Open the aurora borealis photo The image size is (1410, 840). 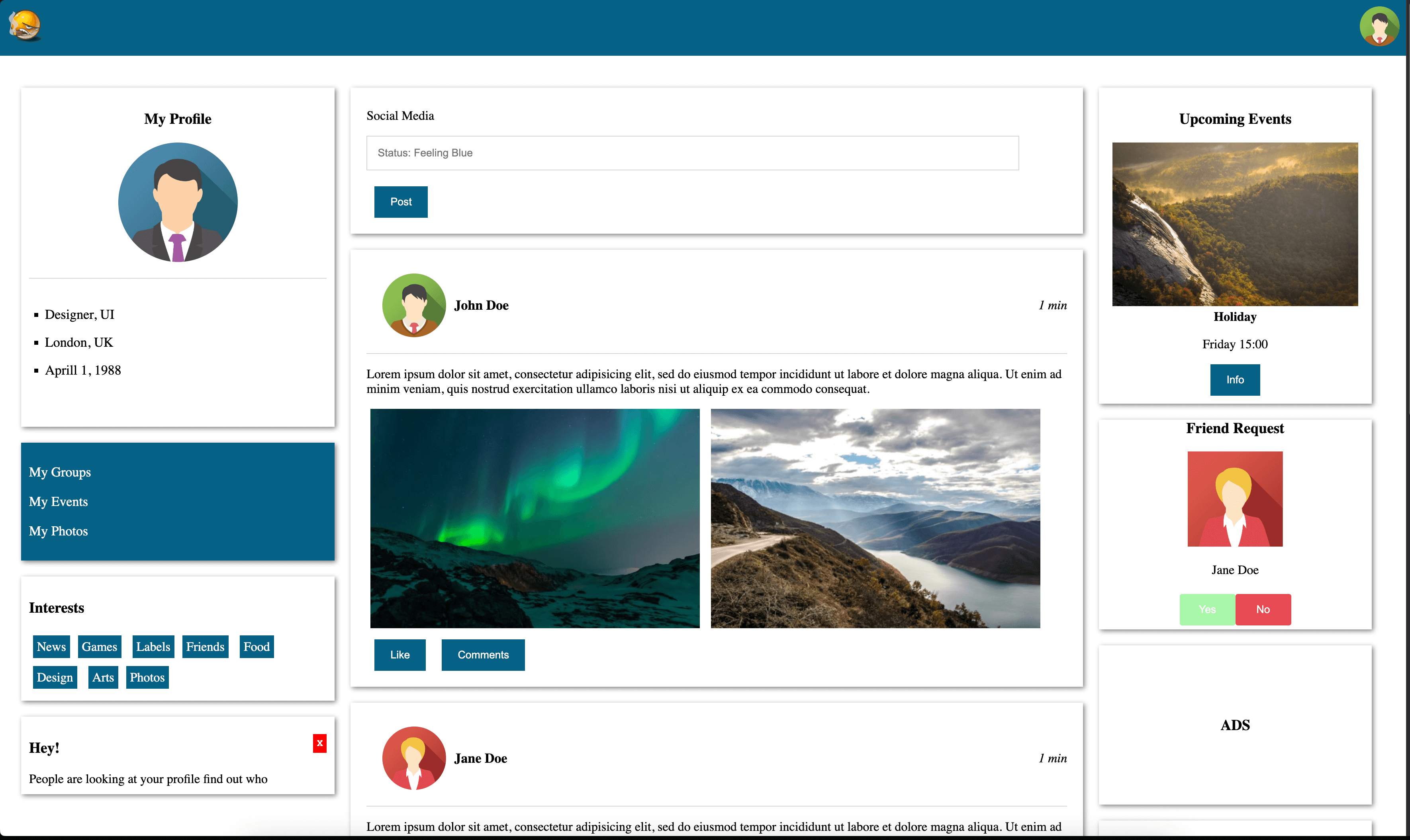point(535,518)
